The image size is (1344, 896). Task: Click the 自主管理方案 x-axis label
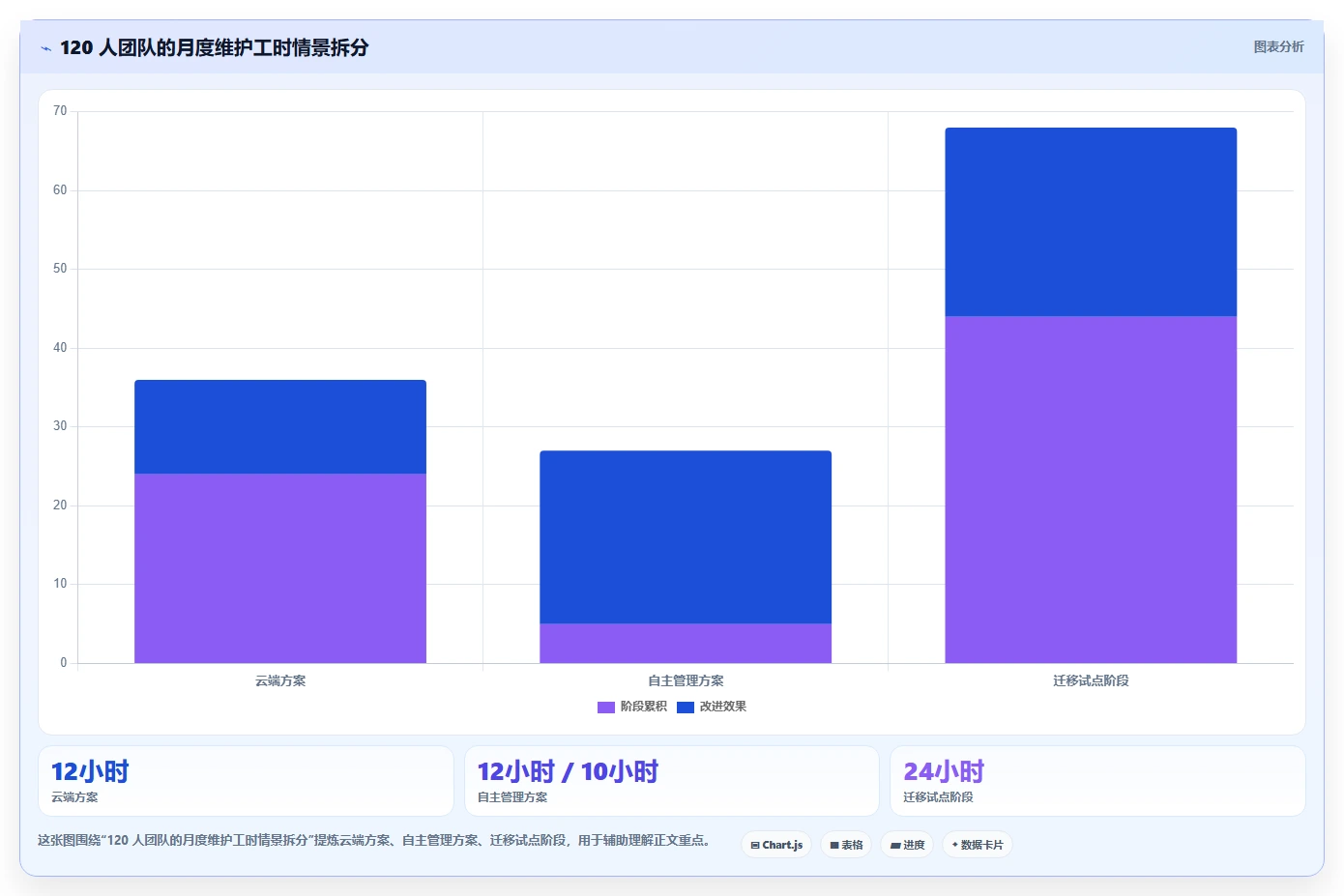pyautogui.click(x=686, y=680)
